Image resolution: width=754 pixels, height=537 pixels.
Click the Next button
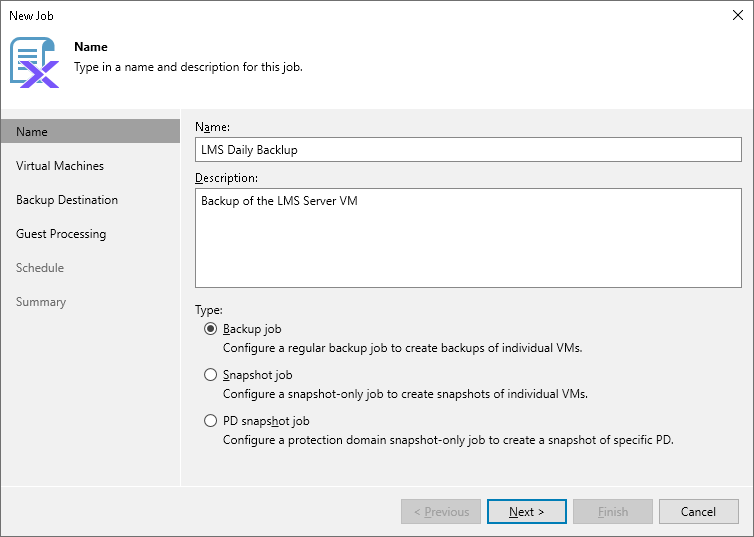click(527, 512)
